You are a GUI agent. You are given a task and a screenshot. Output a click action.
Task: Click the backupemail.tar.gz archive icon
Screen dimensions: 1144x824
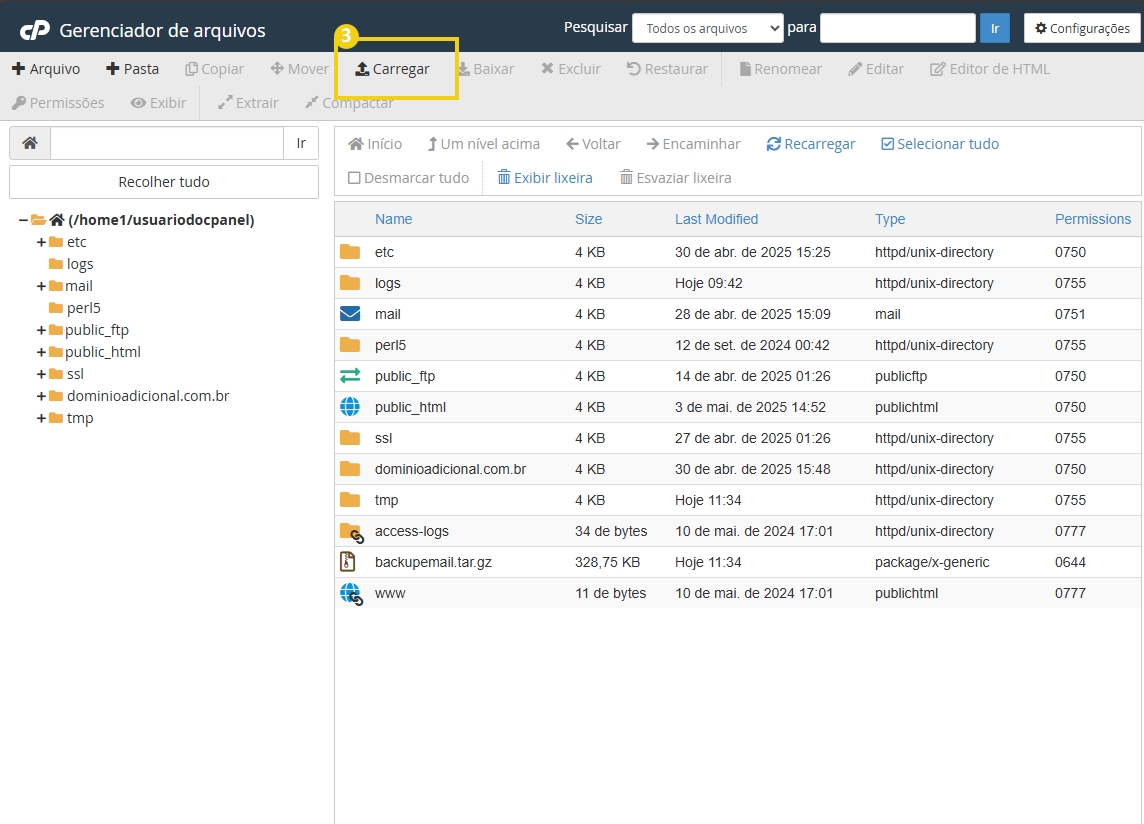coord(348,561)
